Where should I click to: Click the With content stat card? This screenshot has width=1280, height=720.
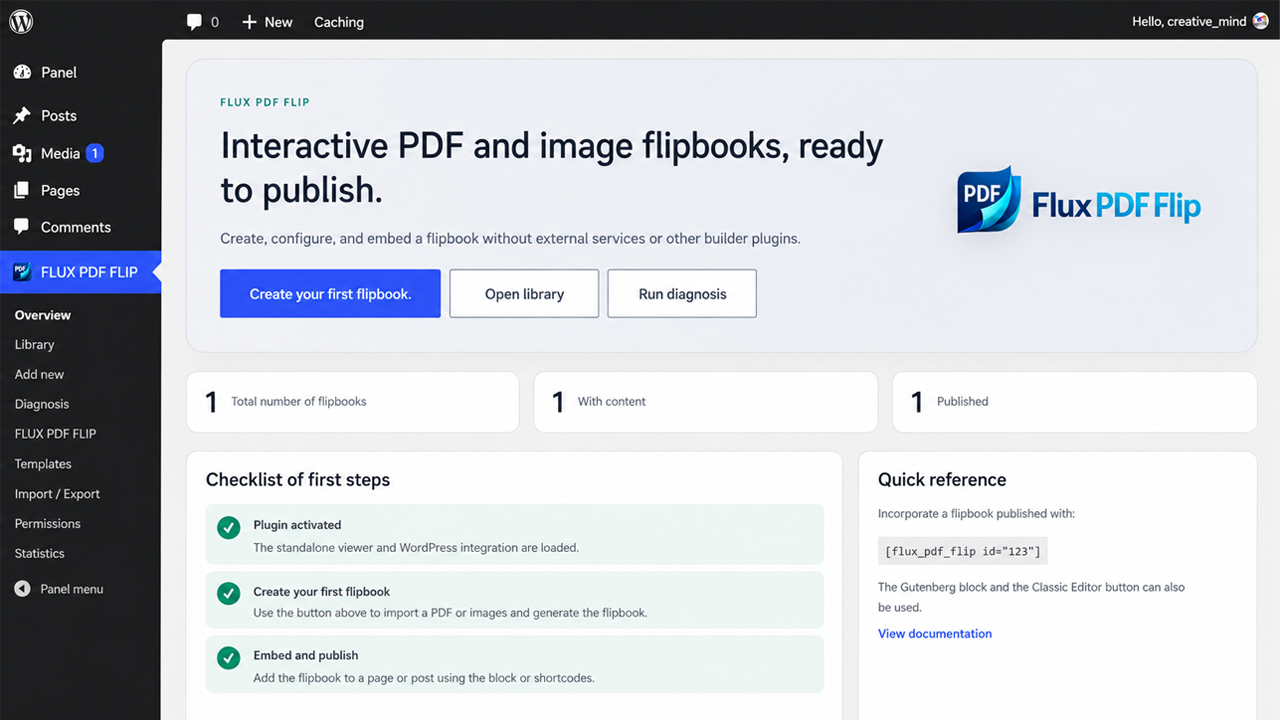click(705, 402)
